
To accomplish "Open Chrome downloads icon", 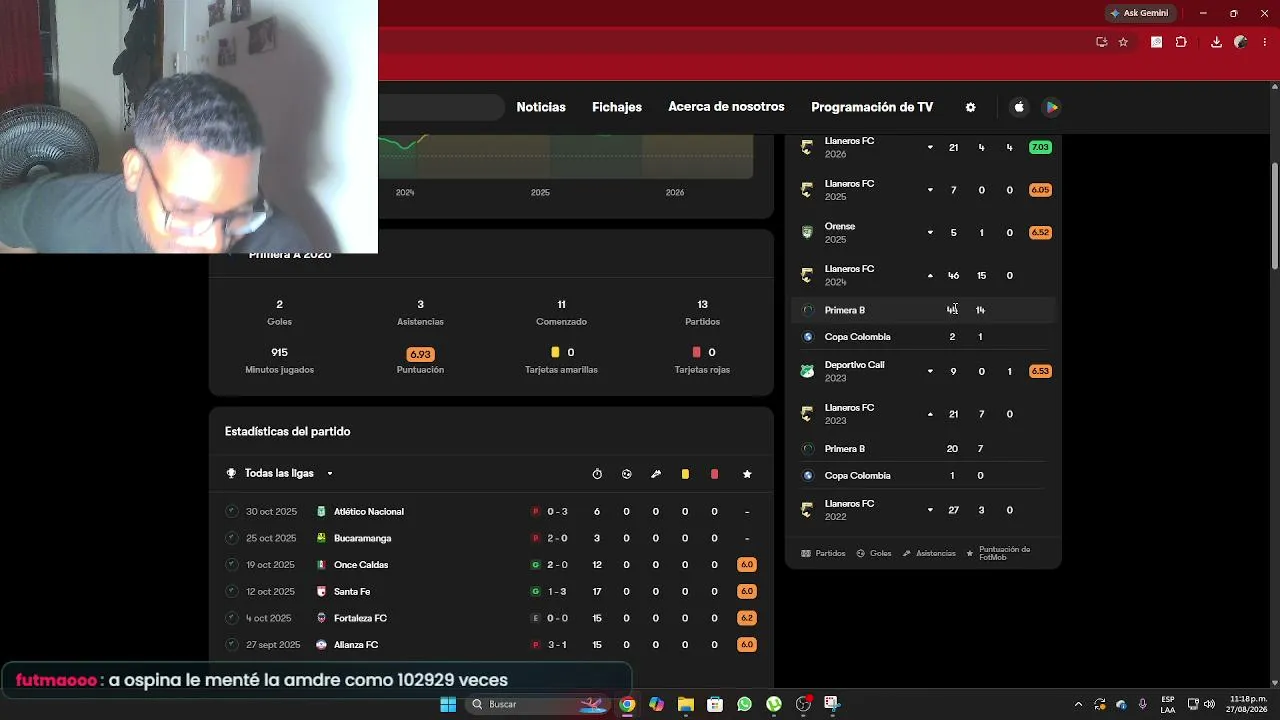I will click(x=1216, y=42).
